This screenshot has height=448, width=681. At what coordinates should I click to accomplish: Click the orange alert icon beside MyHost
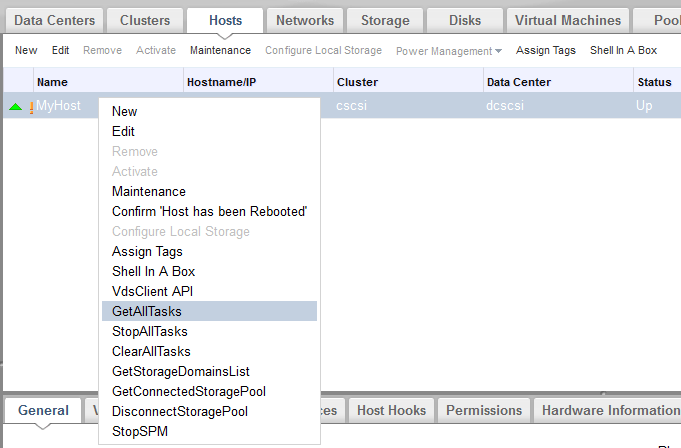point(30,107)
